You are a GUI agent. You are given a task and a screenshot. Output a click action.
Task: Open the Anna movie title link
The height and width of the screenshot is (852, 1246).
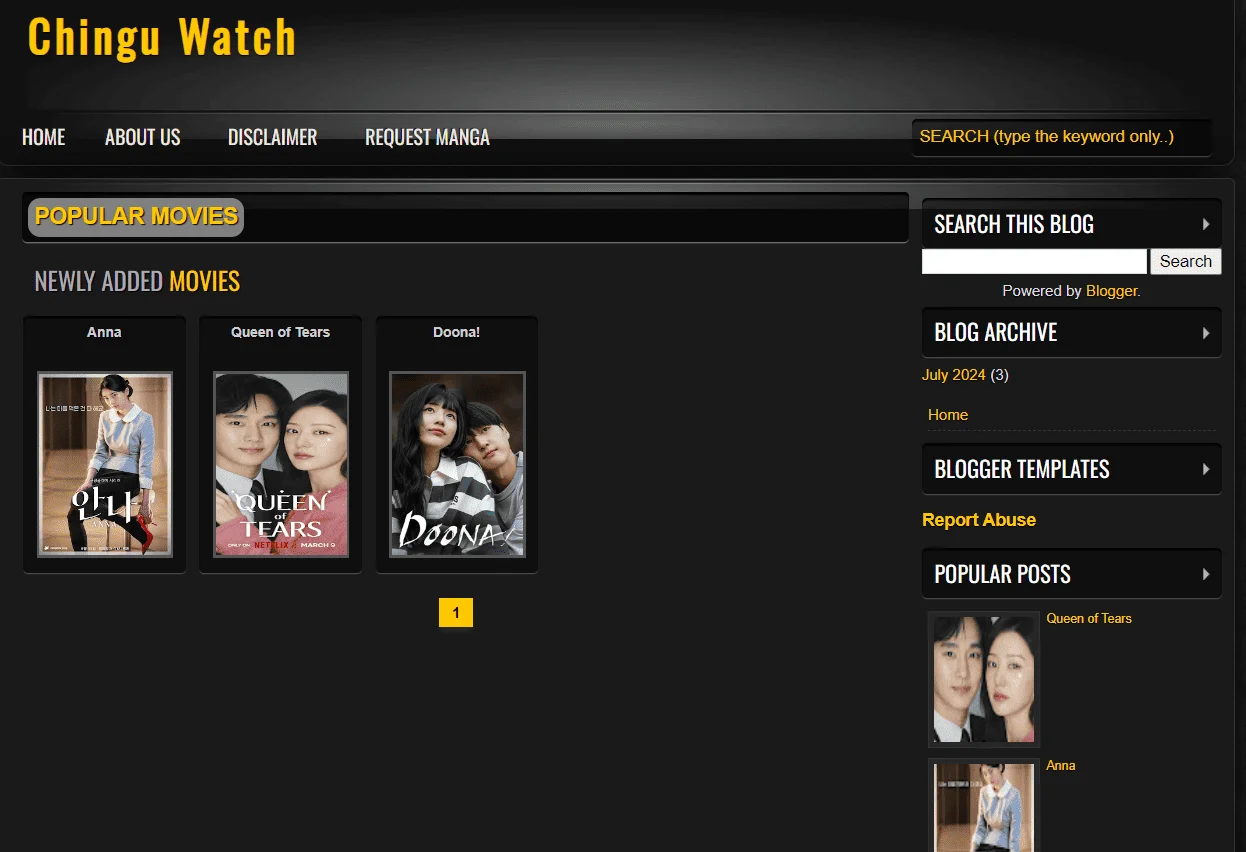[104, 332]
